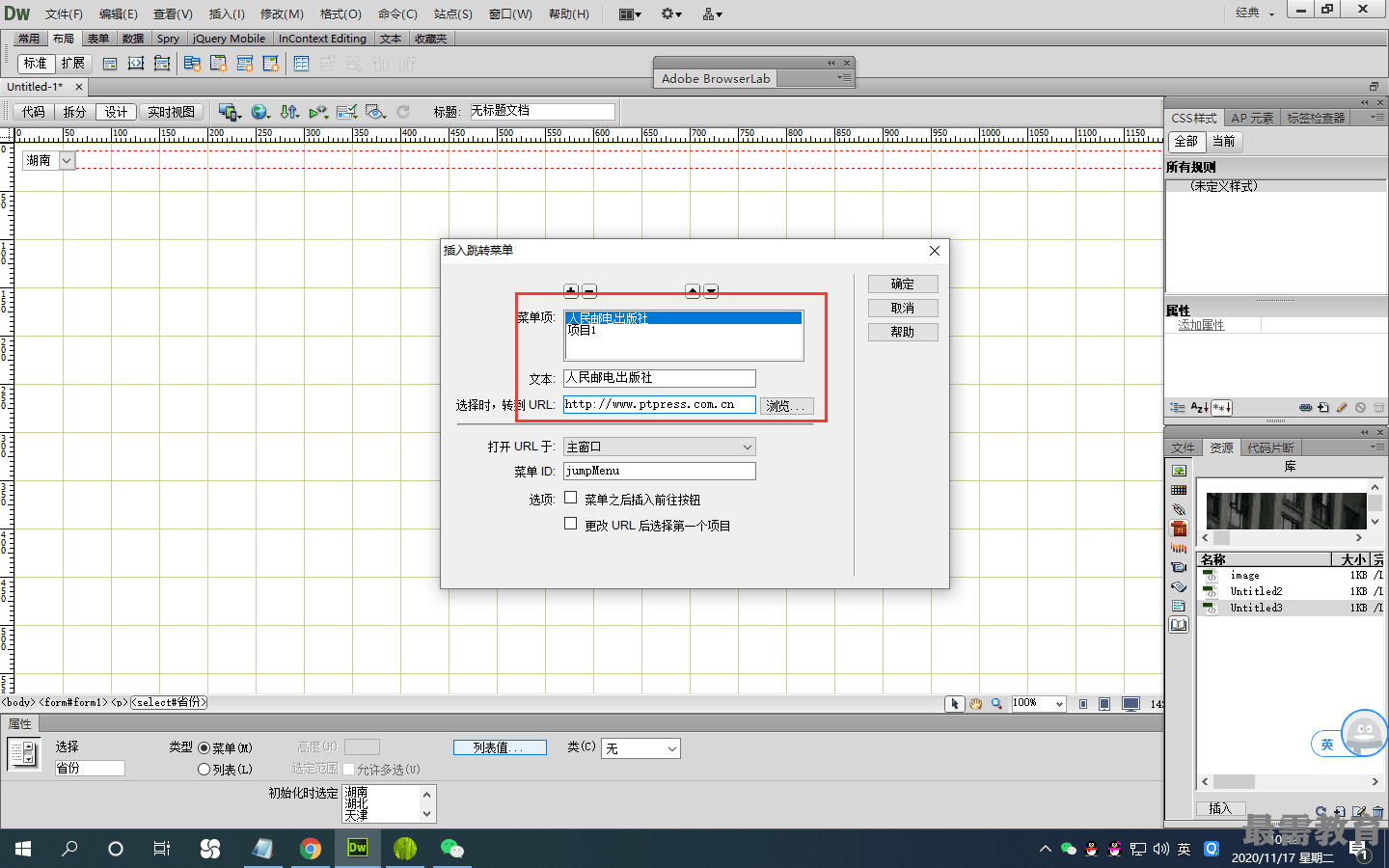The image size is (1389, 868).
Task: Move the menu item down in list
Action: coord(711,290)
